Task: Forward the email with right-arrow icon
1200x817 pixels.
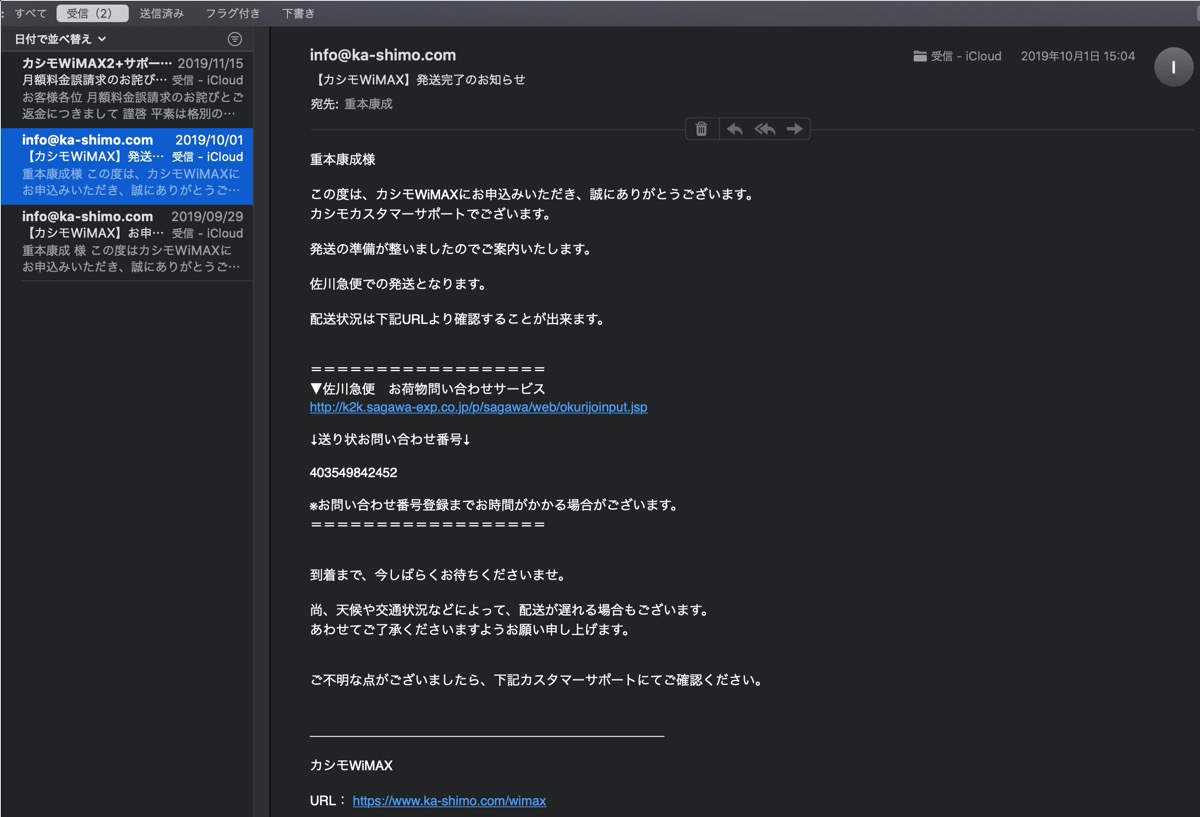Action: pyautogui.click(x=795, y=129)
